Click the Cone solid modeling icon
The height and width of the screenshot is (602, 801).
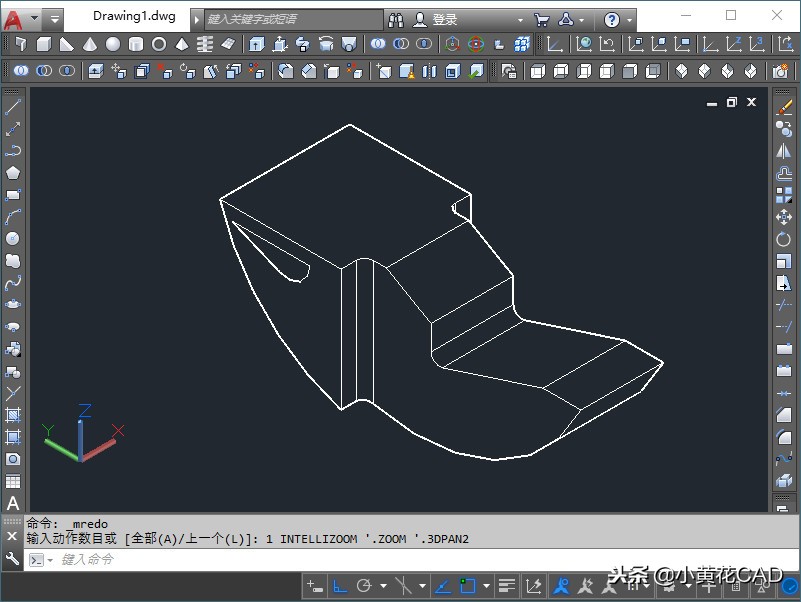(90, 45)
